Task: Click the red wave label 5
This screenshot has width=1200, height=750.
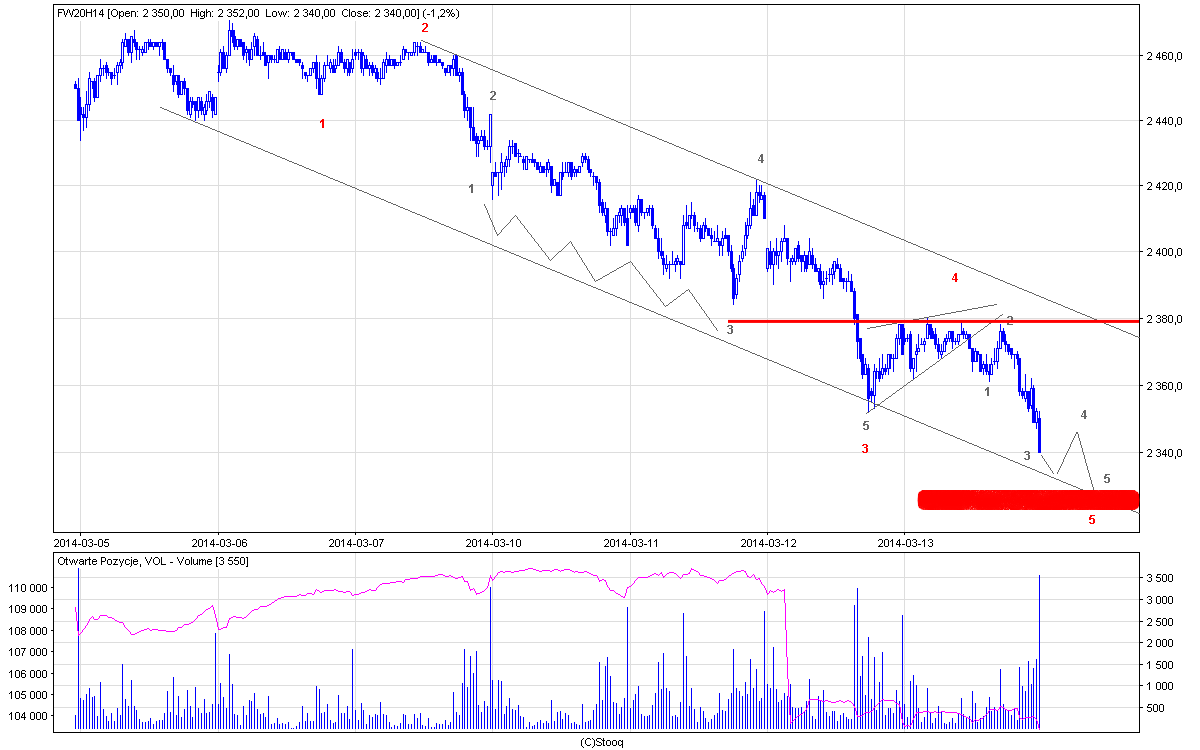Action: 1092,520
